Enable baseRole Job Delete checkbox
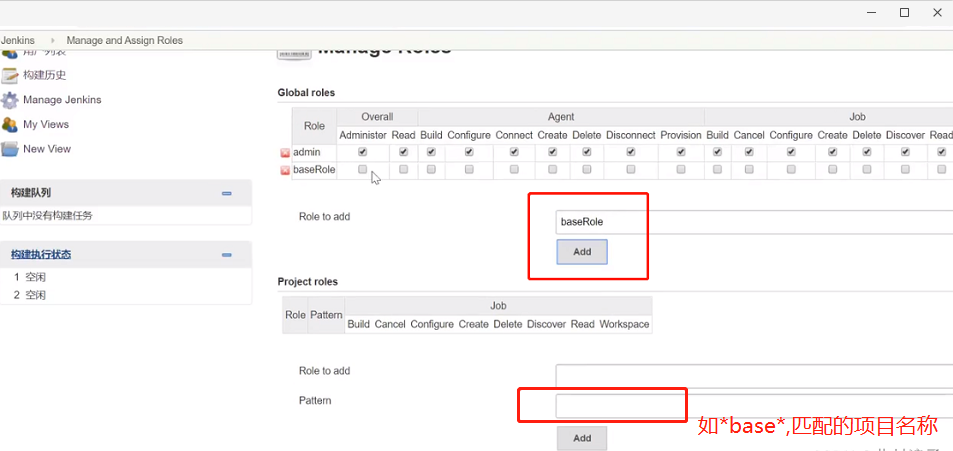 (x=867, y=170)
